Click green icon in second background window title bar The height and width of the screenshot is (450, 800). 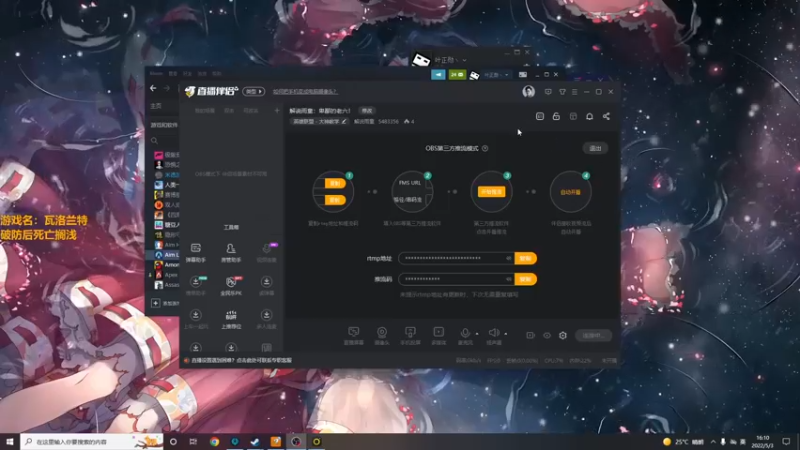457,74
